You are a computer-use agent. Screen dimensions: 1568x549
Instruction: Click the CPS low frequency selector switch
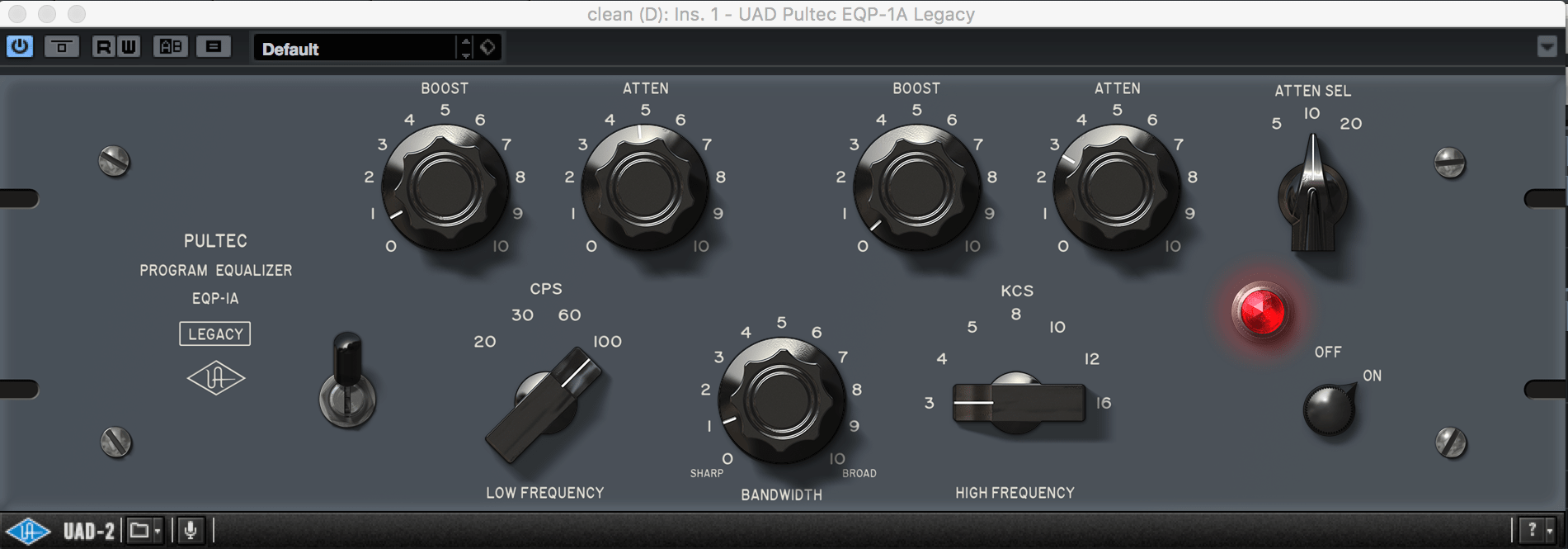(x=544, y=405)
